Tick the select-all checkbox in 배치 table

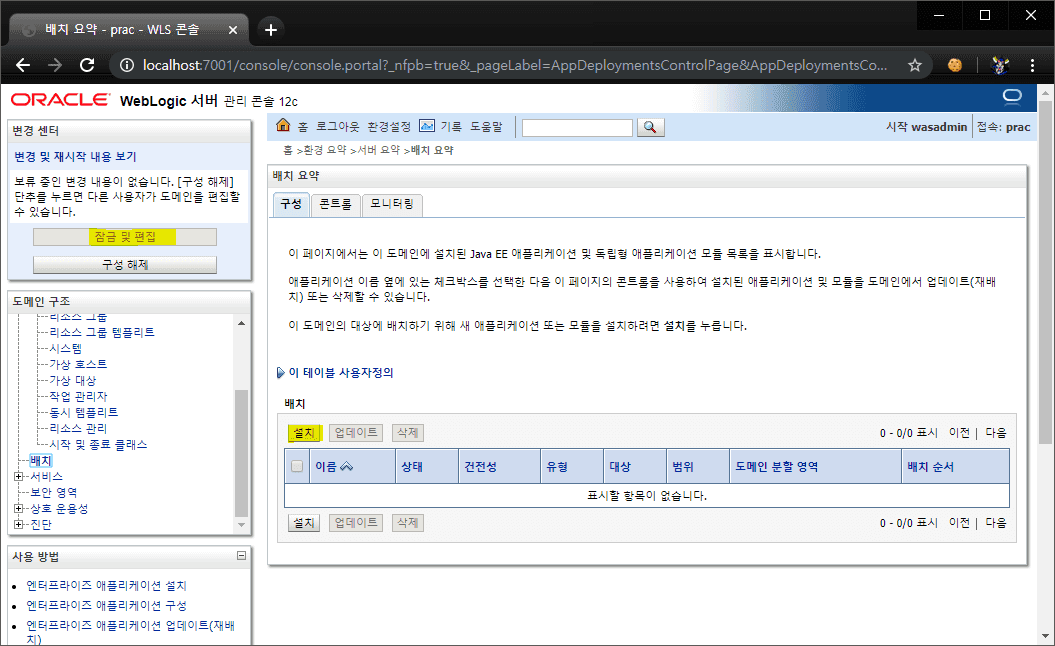(297, 466)
